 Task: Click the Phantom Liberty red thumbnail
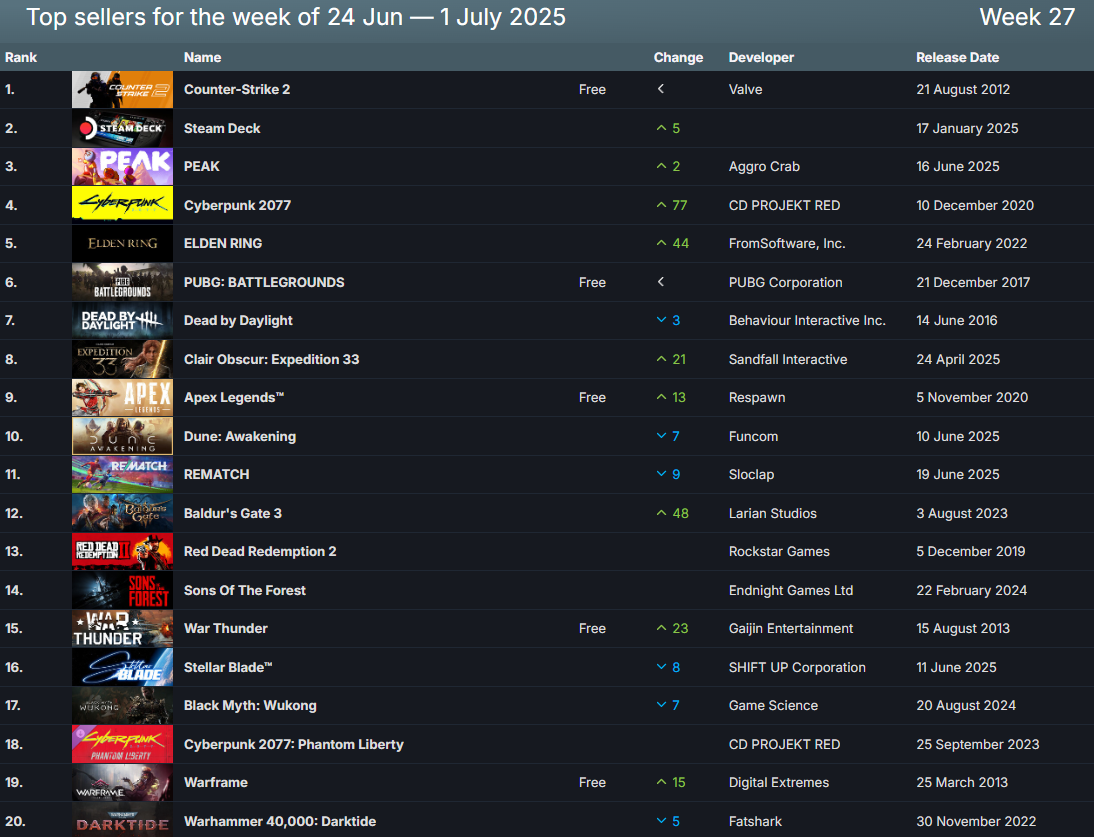122,745
